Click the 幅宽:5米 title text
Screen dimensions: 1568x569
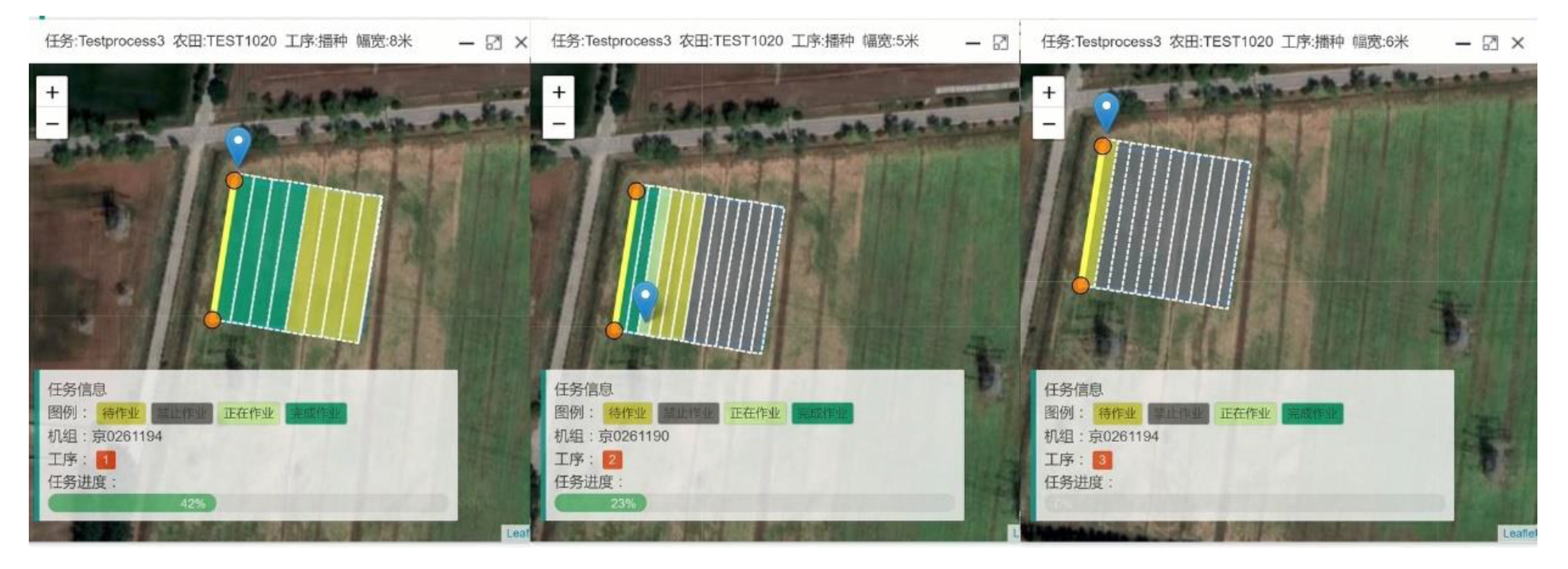coord(890,42)
